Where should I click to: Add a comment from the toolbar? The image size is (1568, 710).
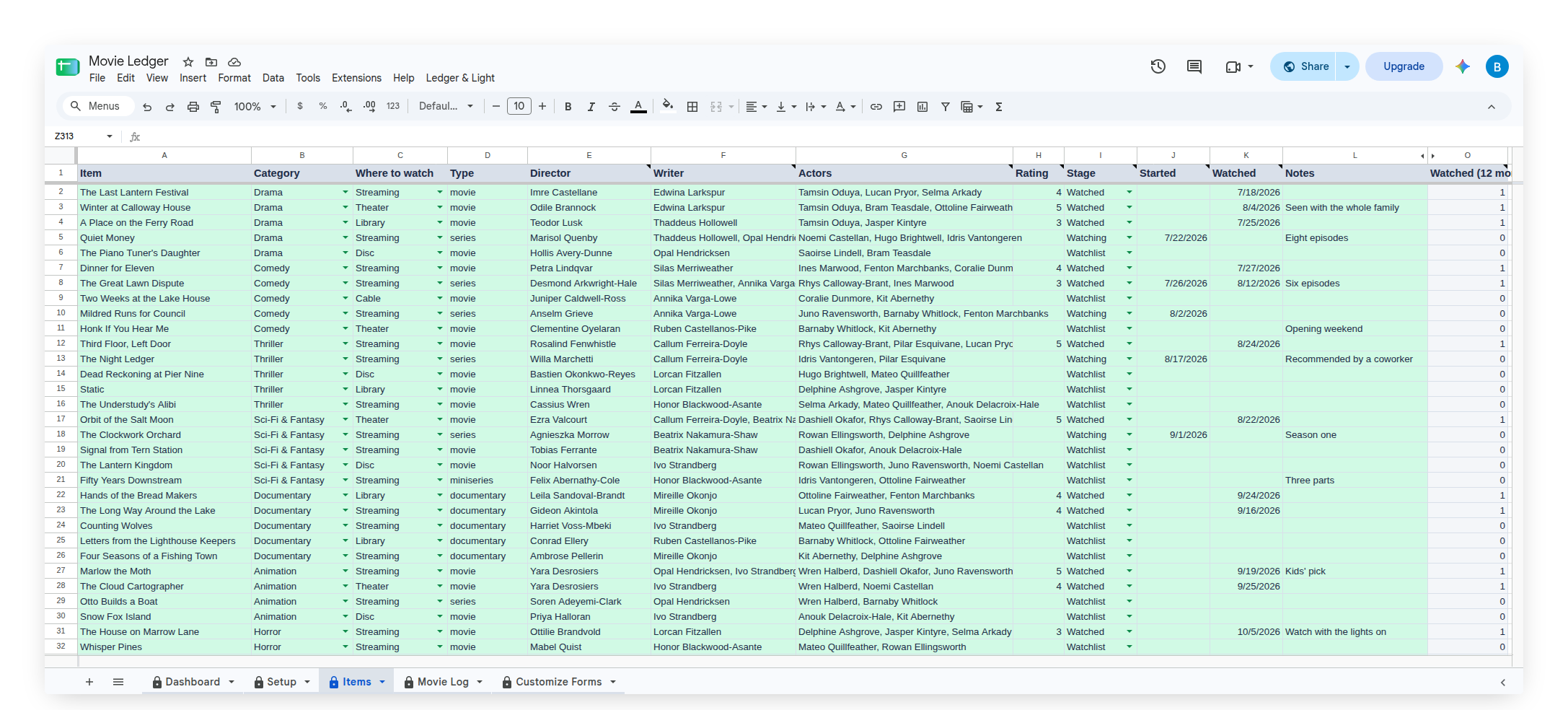pyautogui.click(x=899, y=107)
